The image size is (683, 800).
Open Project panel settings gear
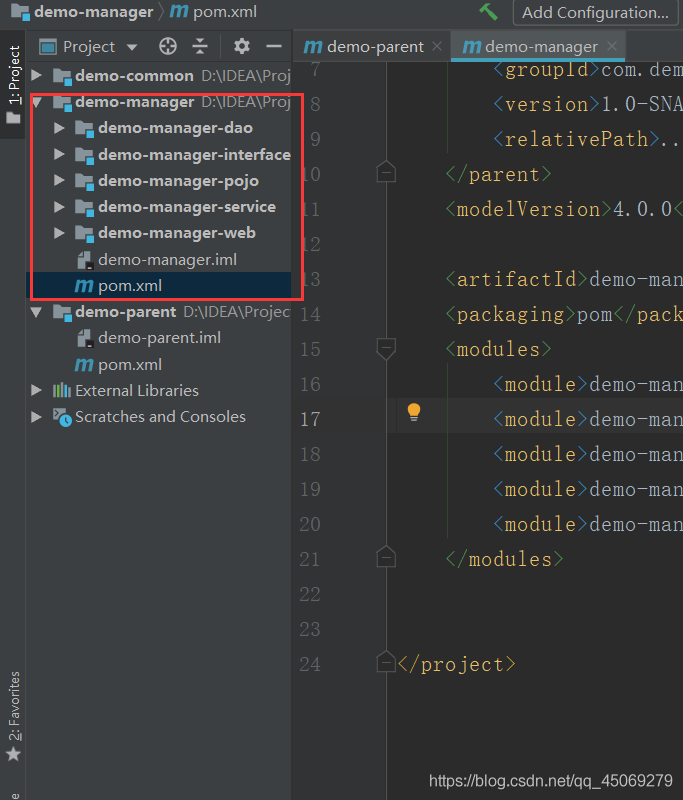(x=242, y=46)
